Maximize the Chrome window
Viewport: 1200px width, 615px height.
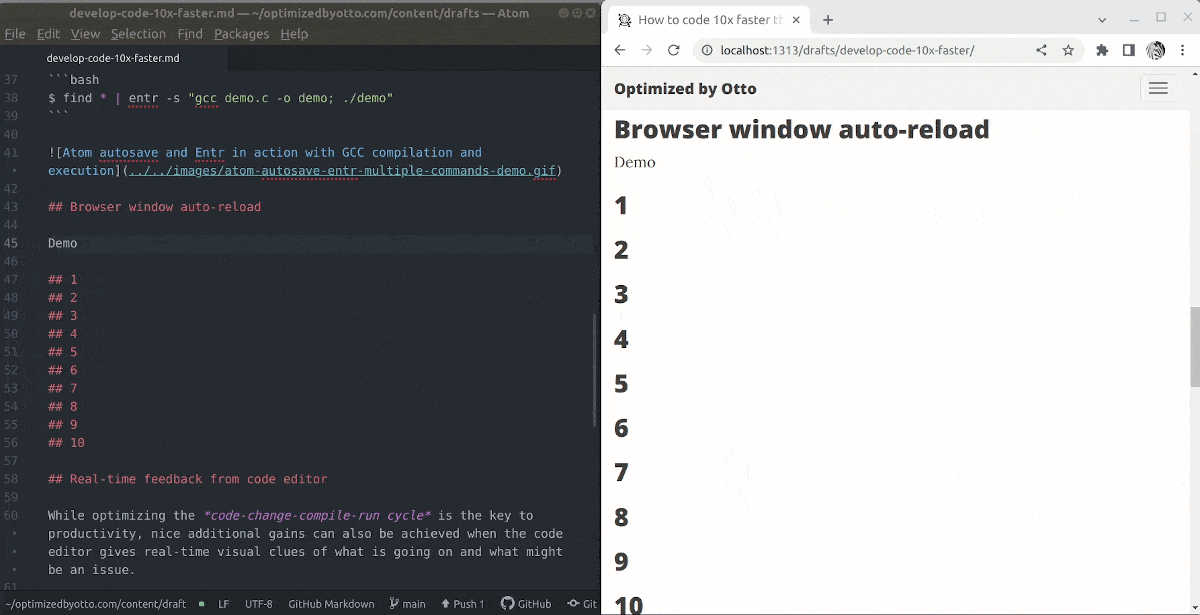point(1161,17)
